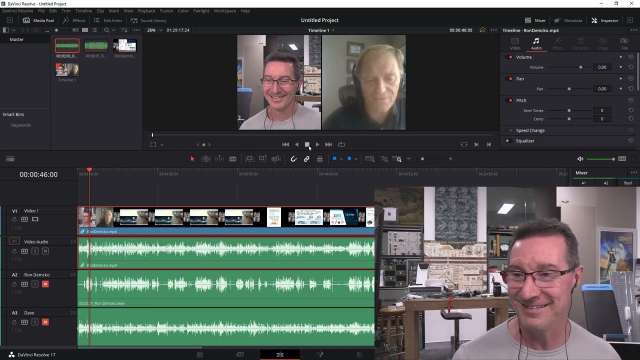The image size is (640, 360).
Task: Open the viewer zoom percentage dropdown
Action: click(x=154, y=30)
